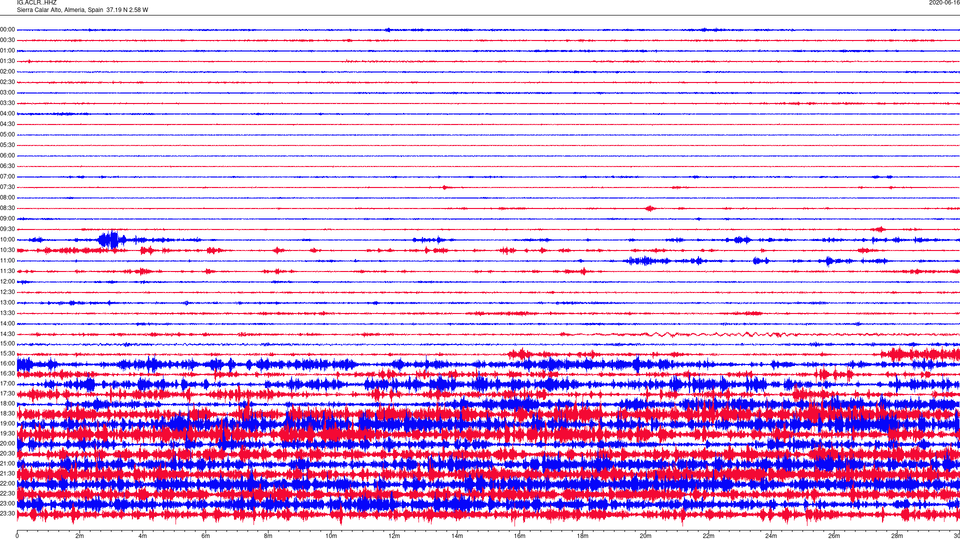The height and width of the screenshot is (540, 960).
Task: Click the 03:00 time label
Action: 7,93
